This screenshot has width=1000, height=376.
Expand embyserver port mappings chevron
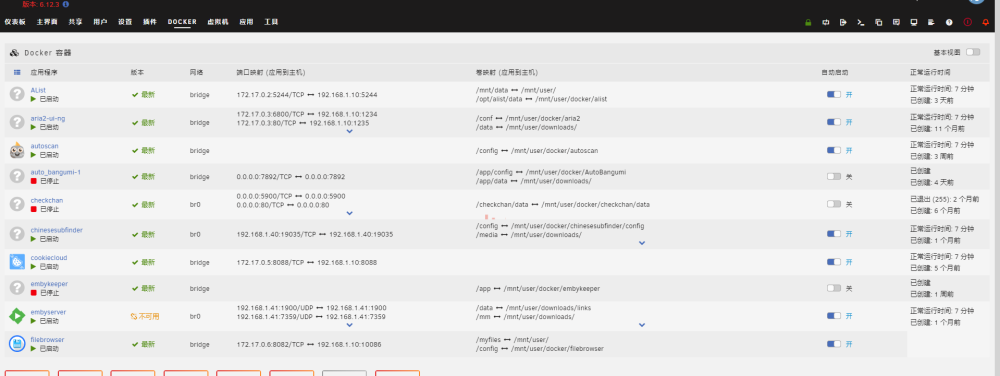[x=349, y=324]
